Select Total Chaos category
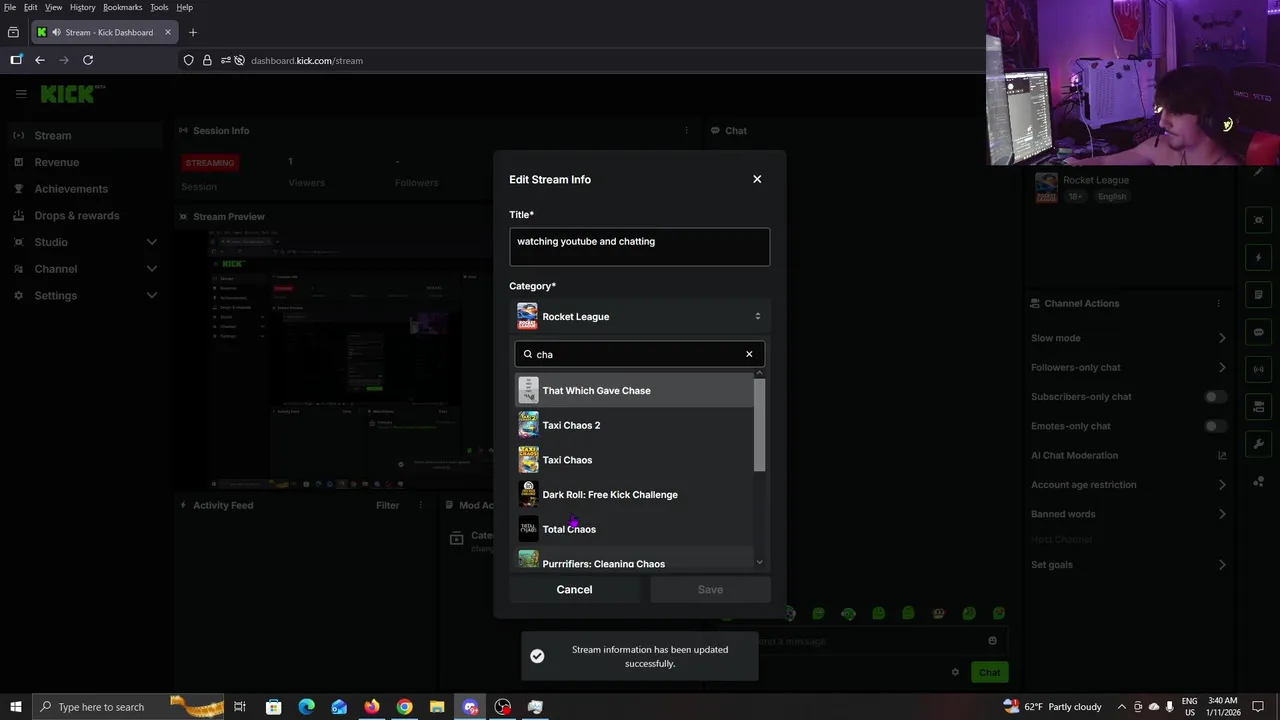 634,529
